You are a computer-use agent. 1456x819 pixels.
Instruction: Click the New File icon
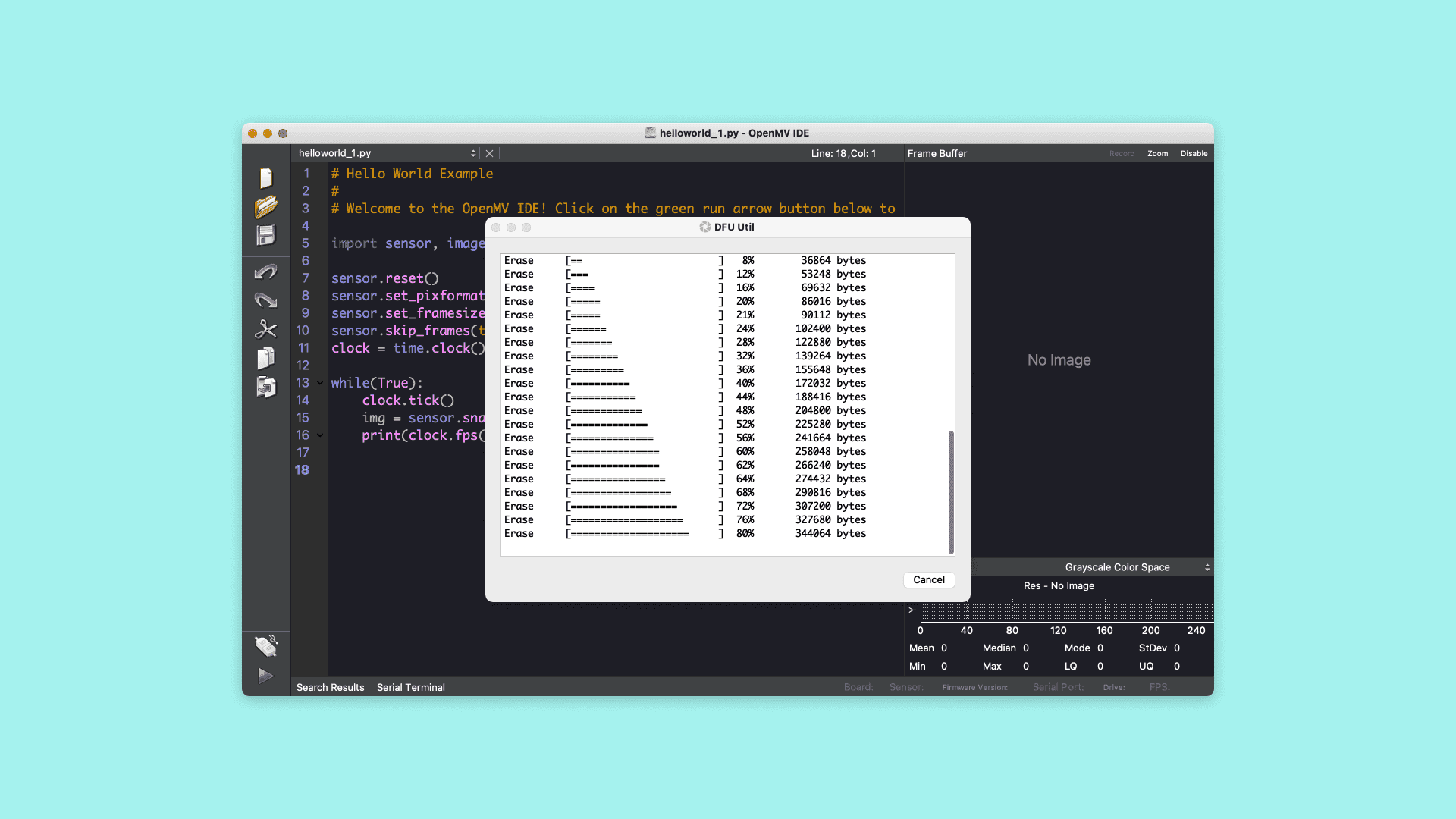pos(265,178)
